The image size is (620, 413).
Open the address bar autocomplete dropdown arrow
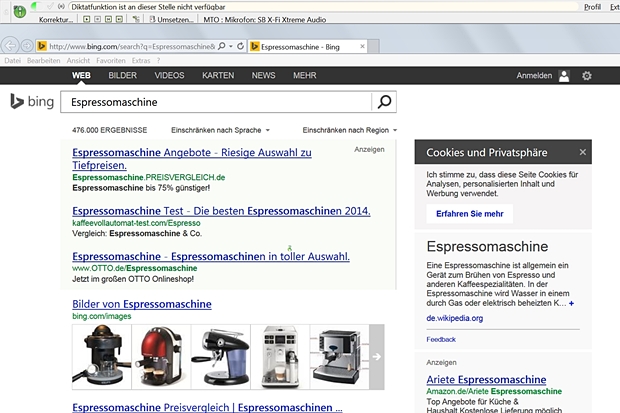click(x=231, y=47)
